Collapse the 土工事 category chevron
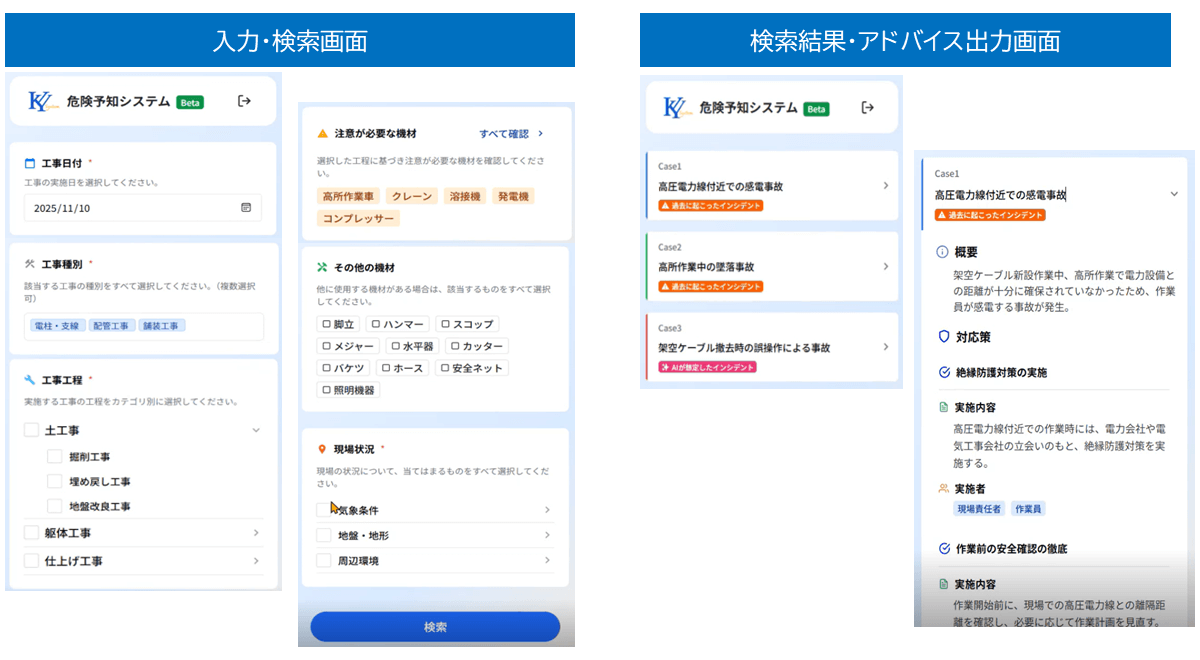This screenshot has height=660, width=1200. click(256, 430)
